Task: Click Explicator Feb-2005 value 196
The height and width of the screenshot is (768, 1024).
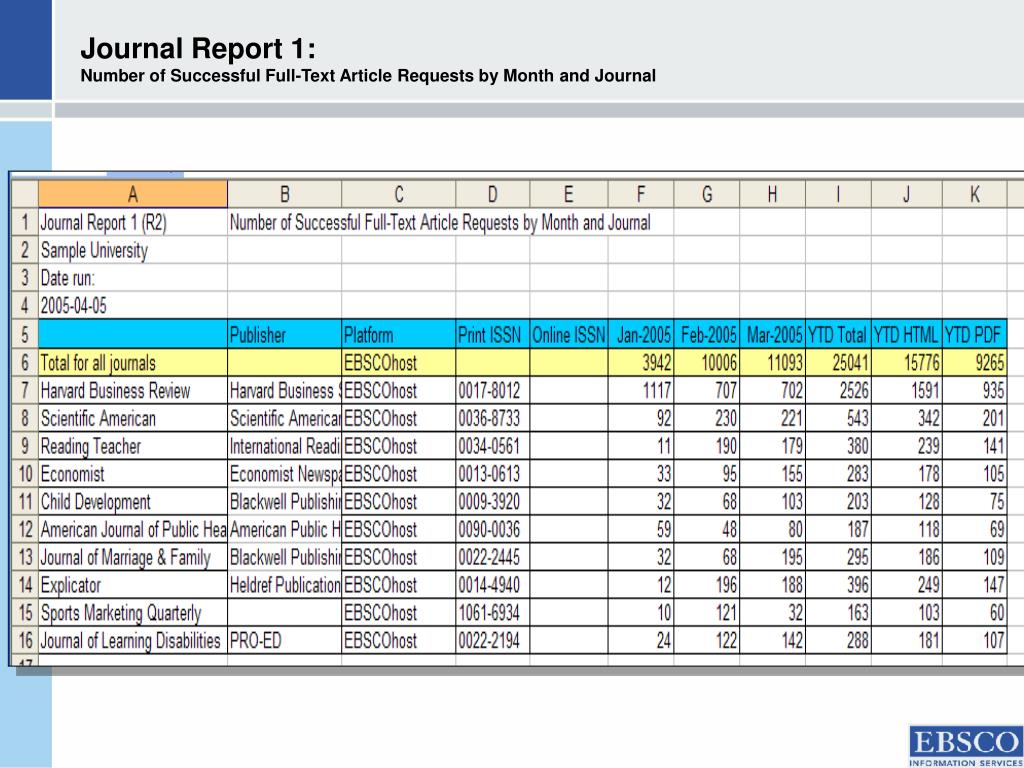Action: [707, 584]
